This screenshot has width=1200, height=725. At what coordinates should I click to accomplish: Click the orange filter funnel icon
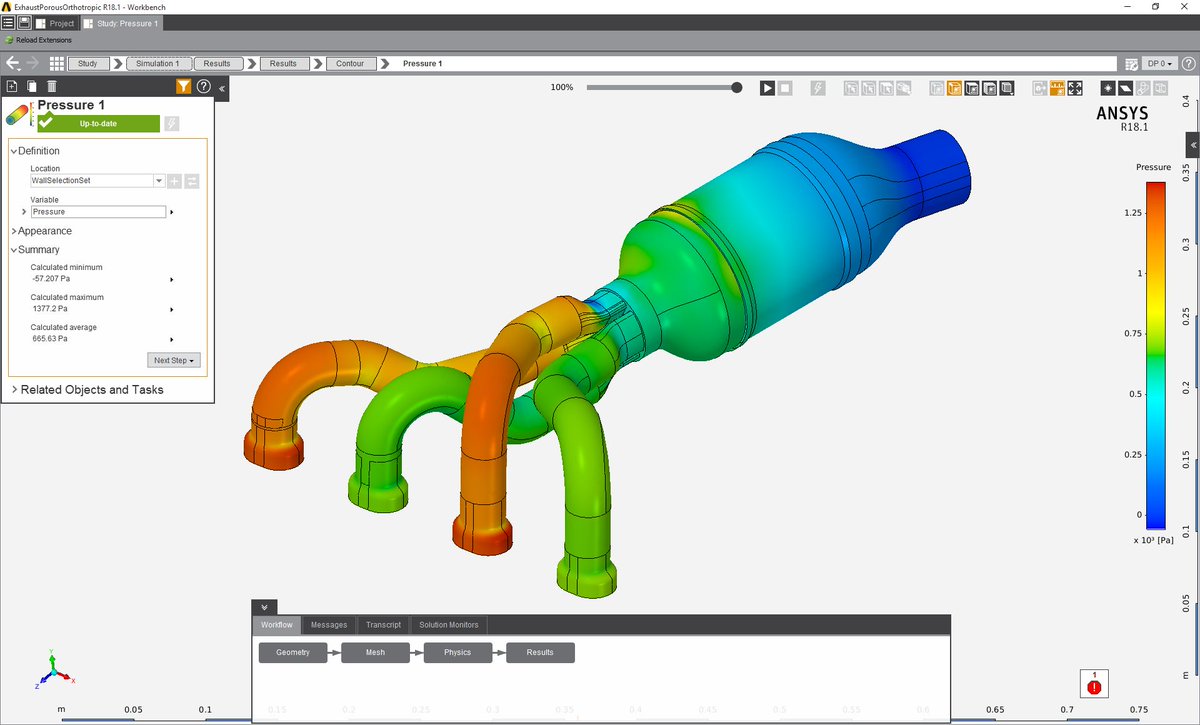click(x=183, y=87)
